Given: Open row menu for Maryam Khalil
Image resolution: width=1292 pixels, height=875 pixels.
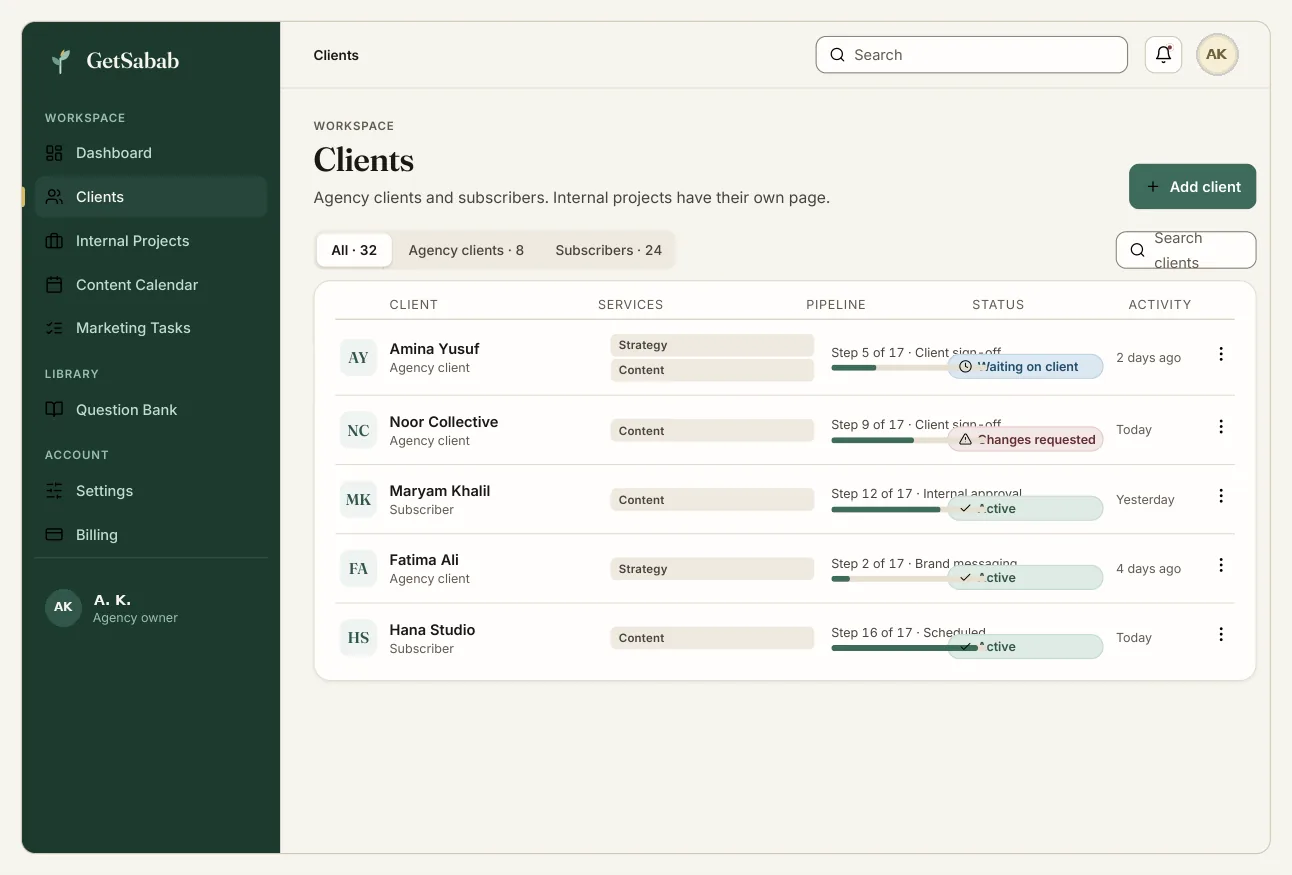Looking at the screenshot, I should click(1221, 496).
